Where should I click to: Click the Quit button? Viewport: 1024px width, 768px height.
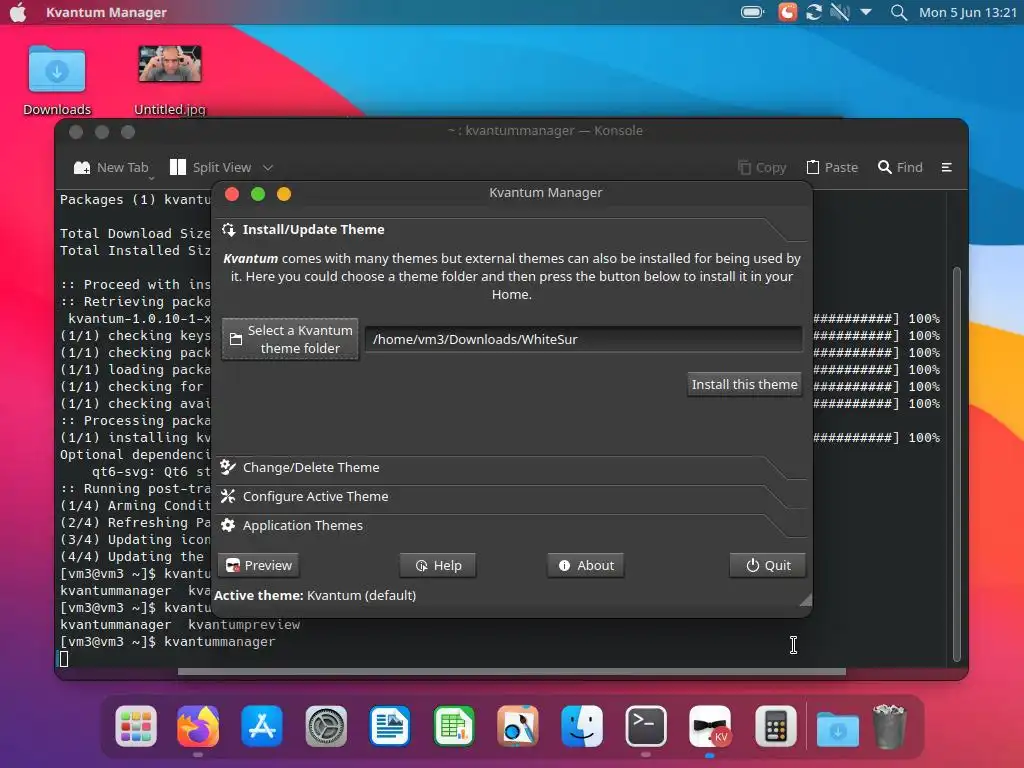pyautogui.click(x=767, y=566)
